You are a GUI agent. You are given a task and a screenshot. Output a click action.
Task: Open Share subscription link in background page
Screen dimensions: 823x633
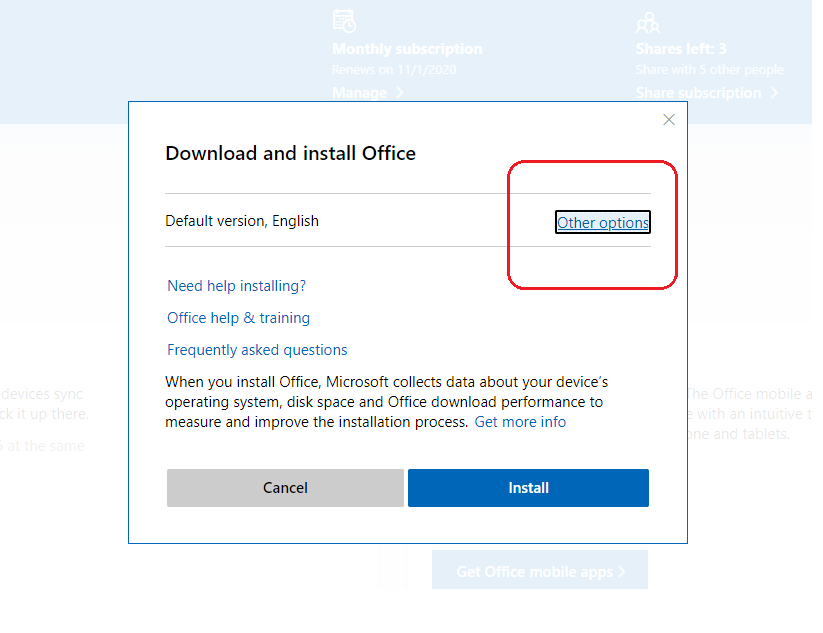click(706, 93)
